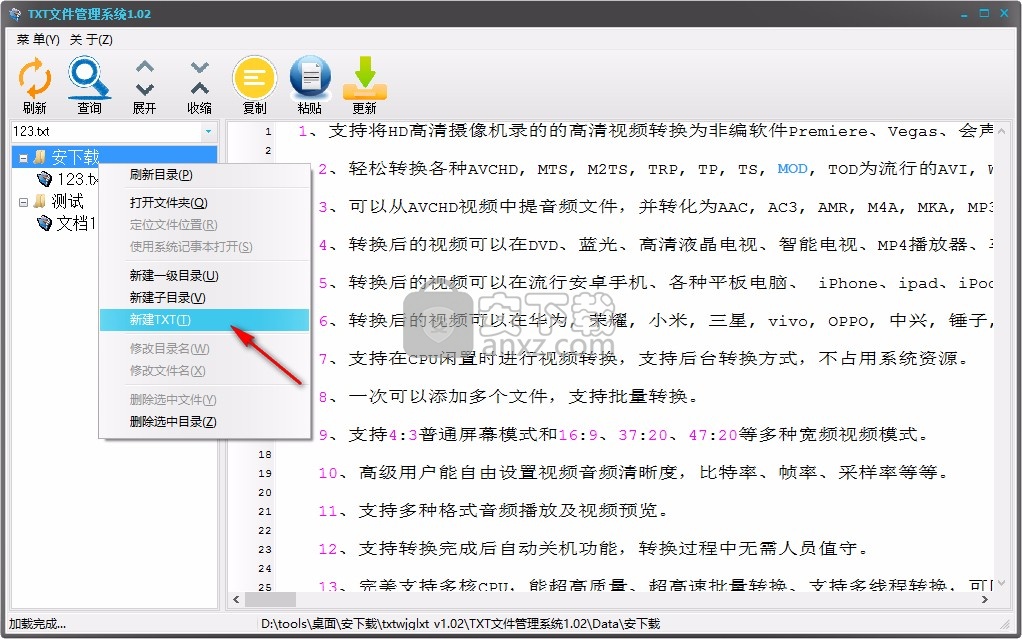Click disabled 删除选中文件(Y) entry
This screenshot has height=639, width=1022.
click(x=205, y=400)
